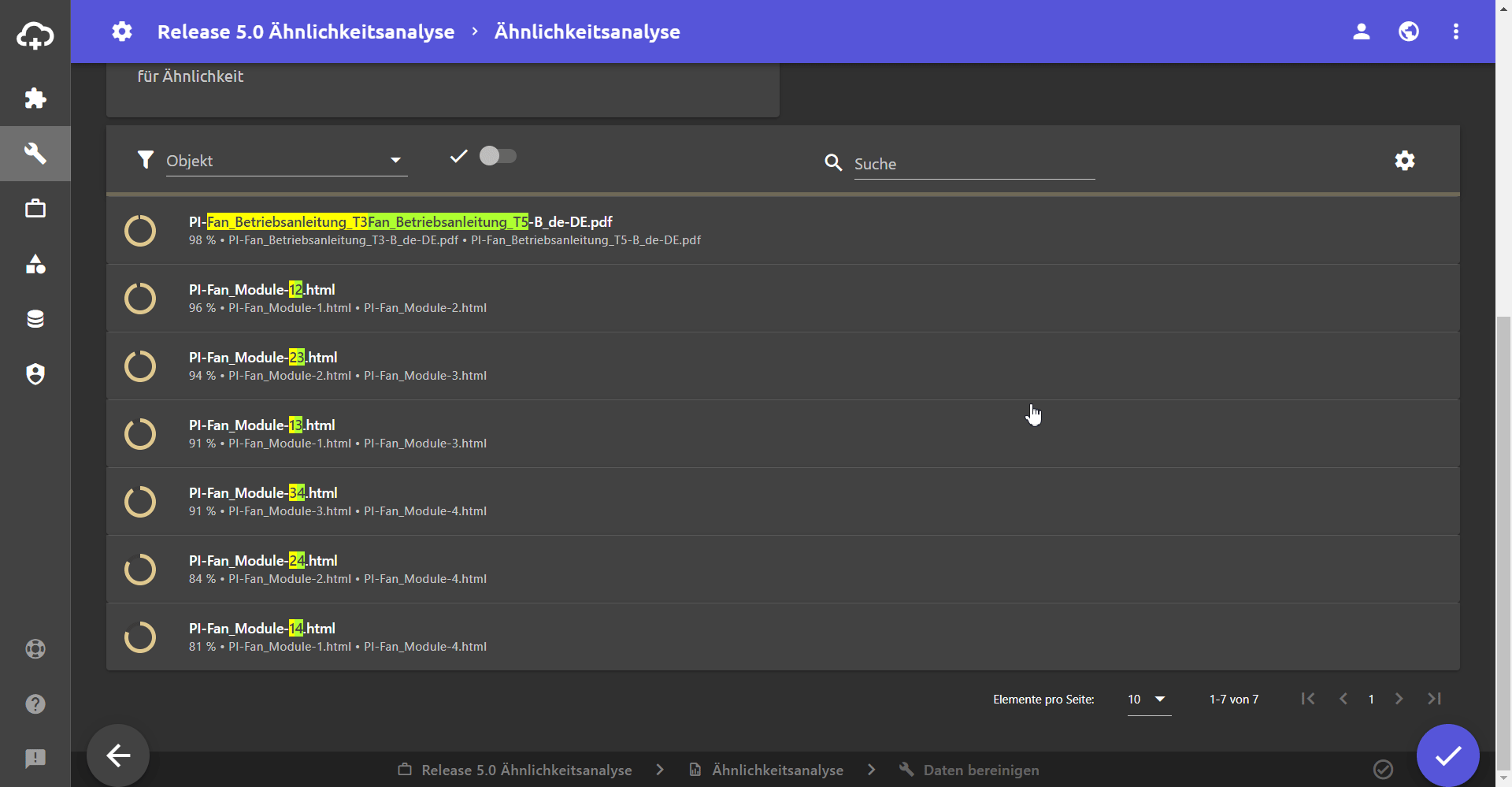Open the feedback speech bubble icon
Image resolution: width=1512 pixels, height=787 pixels.
pos(35,759)
